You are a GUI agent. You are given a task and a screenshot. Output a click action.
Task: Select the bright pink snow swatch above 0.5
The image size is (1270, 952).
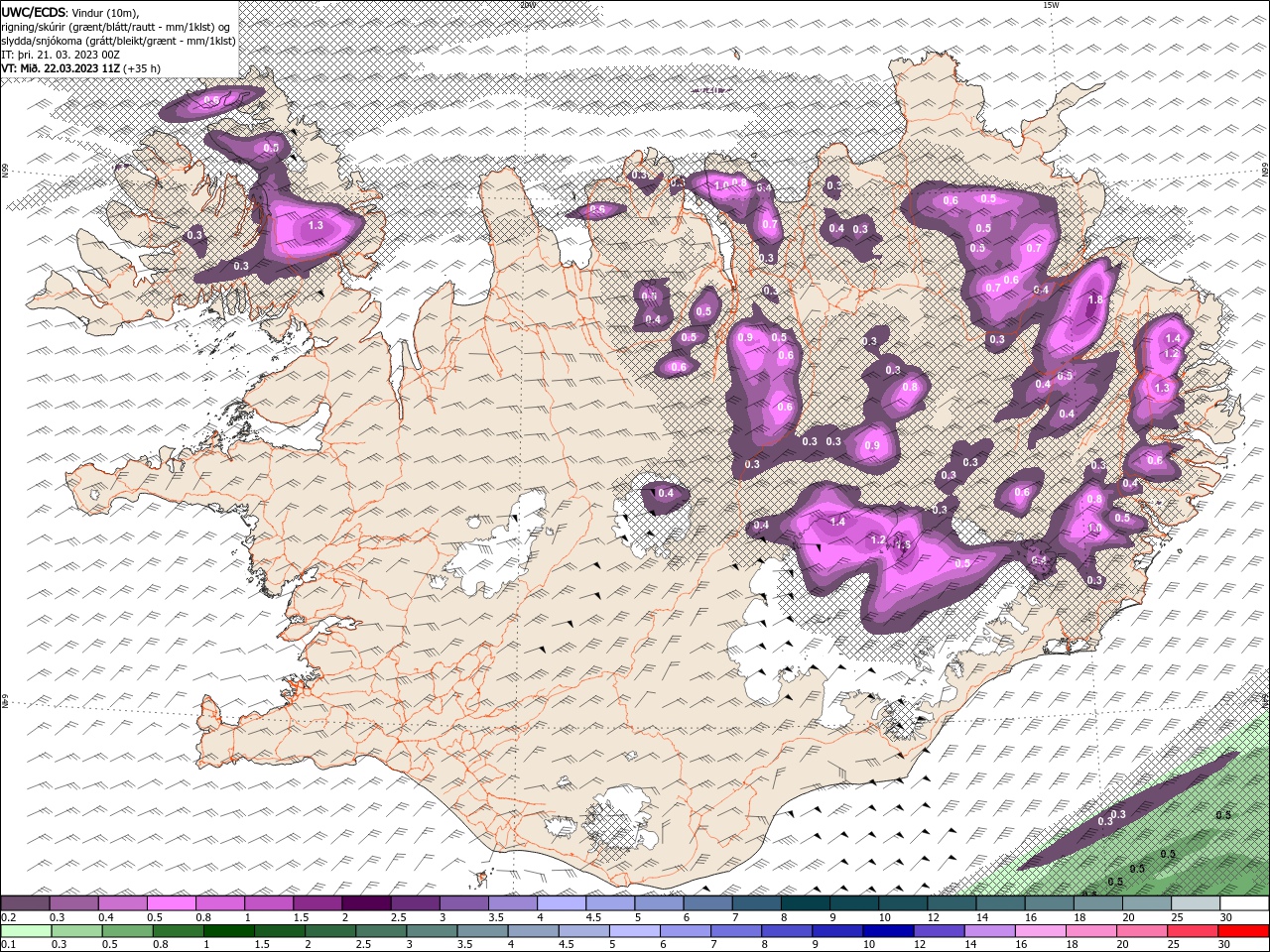171,903
